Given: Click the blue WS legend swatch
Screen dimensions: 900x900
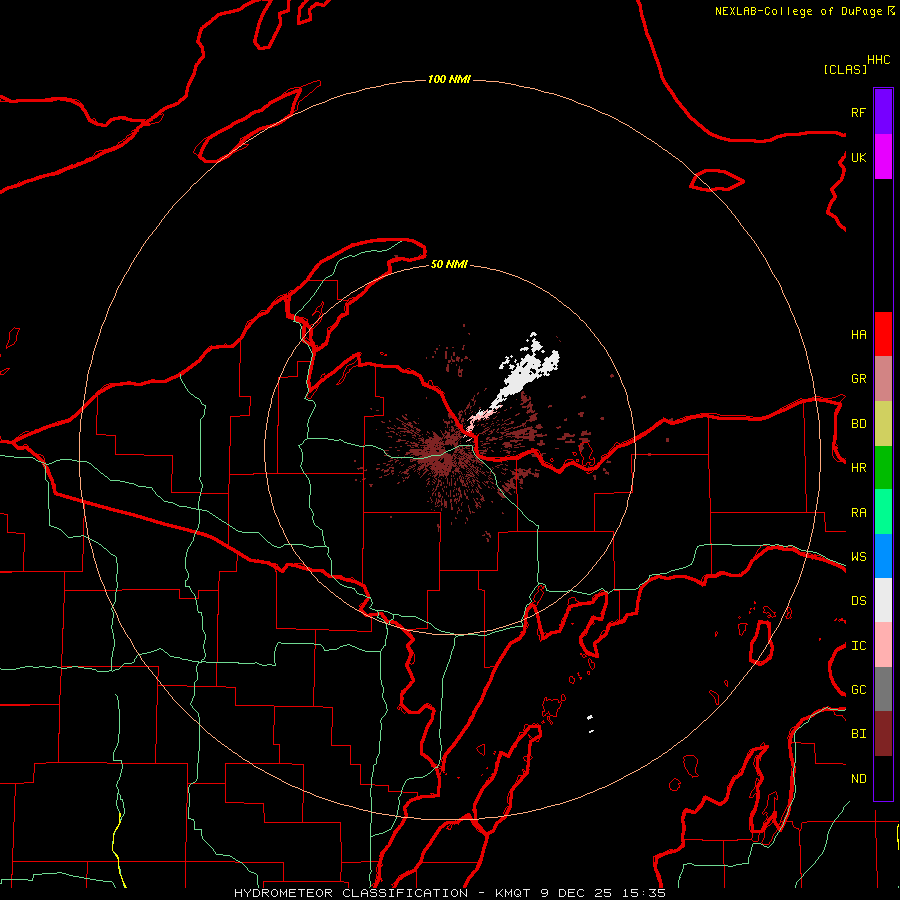Looking at the screenshot, I should click(x=883, y=556).
